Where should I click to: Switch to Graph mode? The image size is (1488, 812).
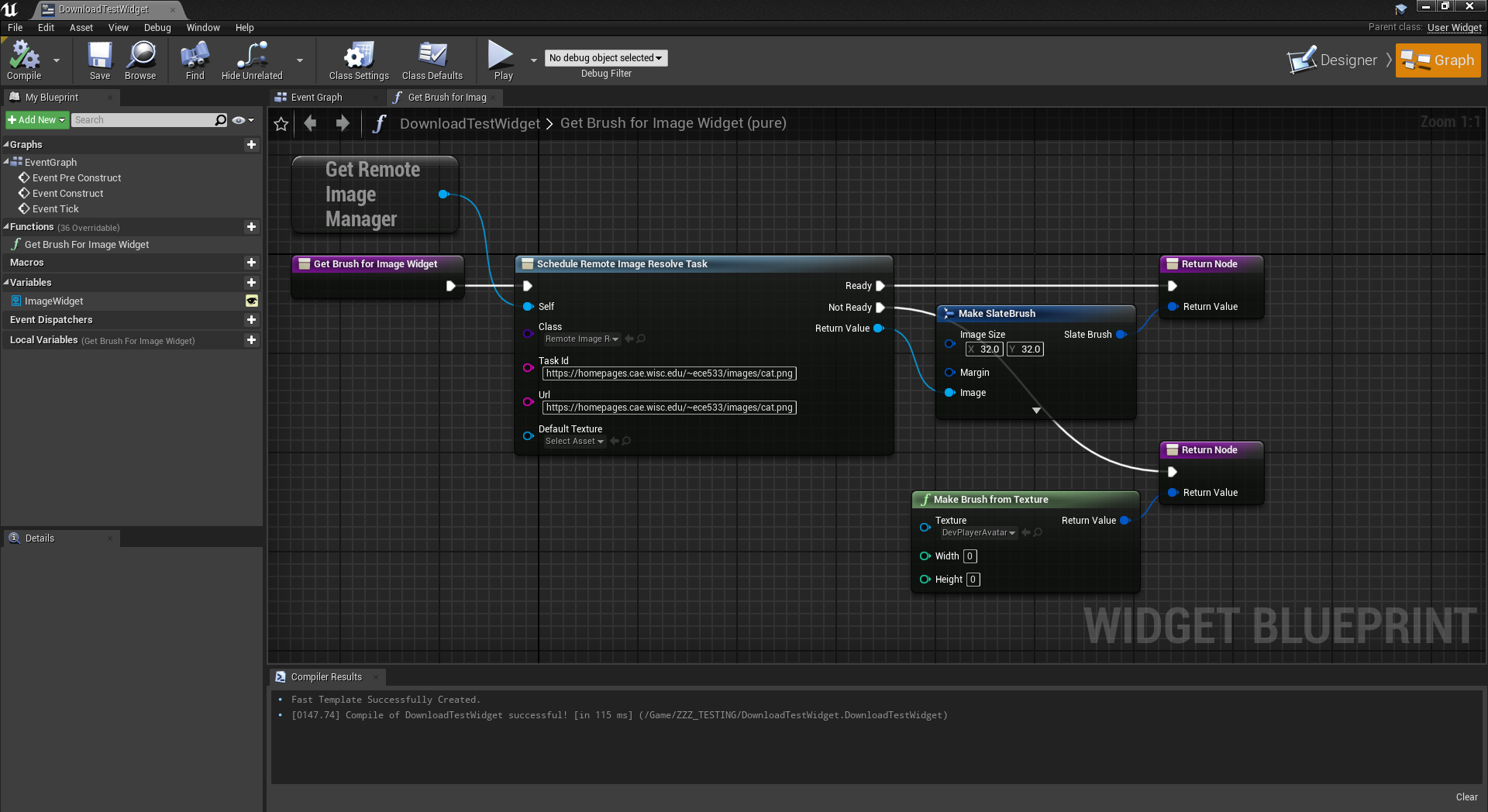coord(1438,60)
